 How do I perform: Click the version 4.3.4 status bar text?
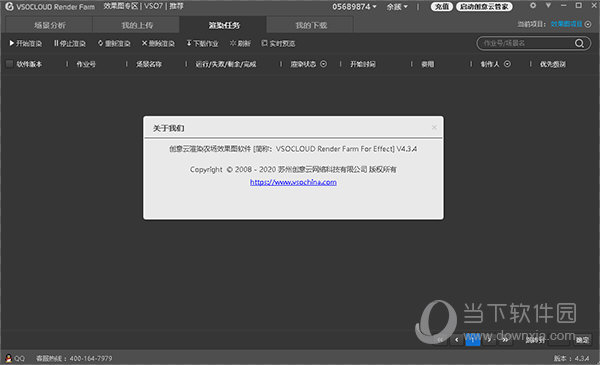(571, 358)
